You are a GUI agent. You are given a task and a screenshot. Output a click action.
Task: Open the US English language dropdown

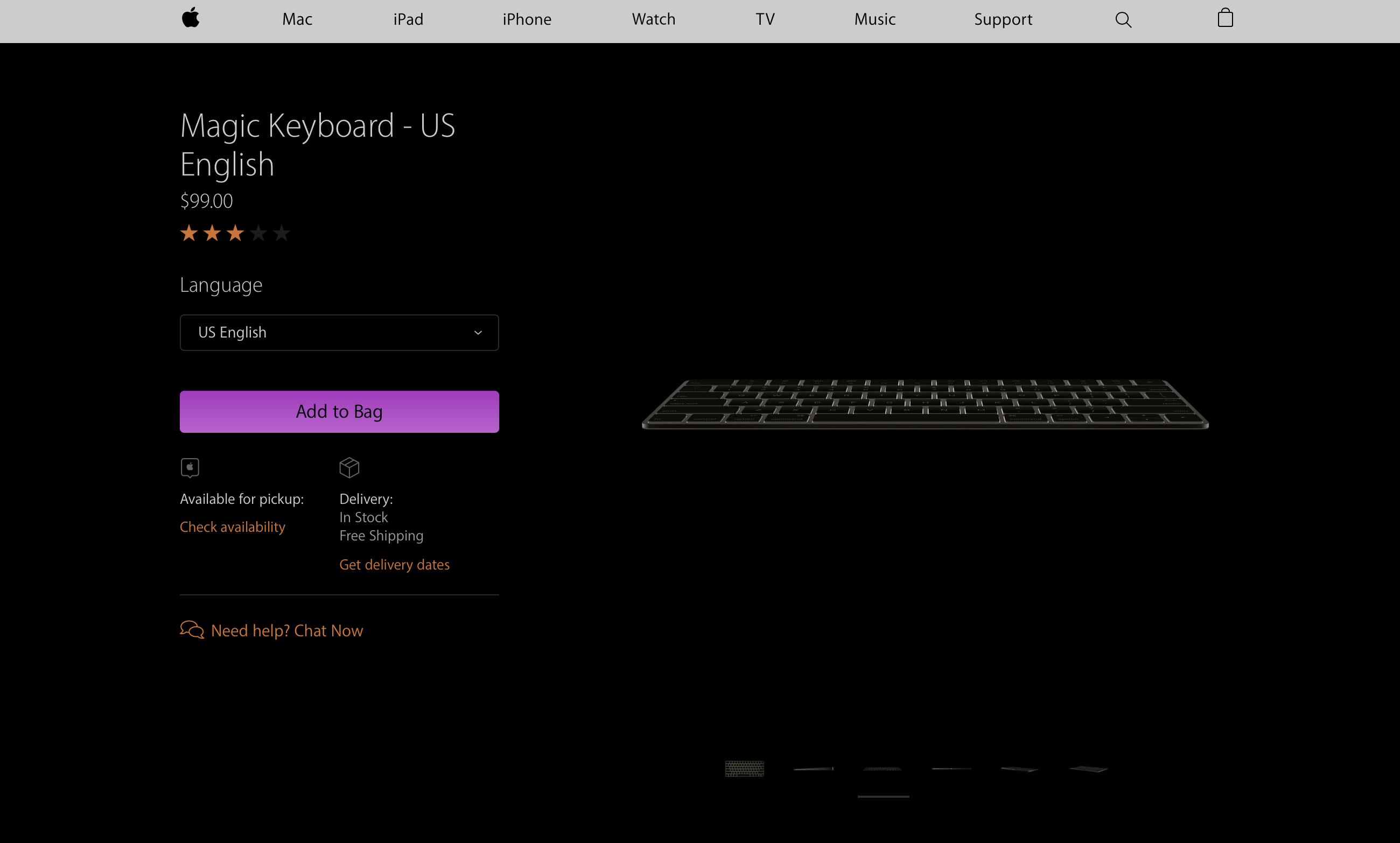(339, 332)
